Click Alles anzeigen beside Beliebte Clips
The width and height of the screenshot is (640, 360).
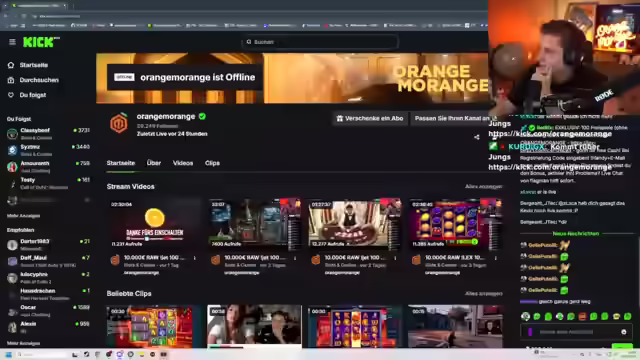(x=484, y=293)
